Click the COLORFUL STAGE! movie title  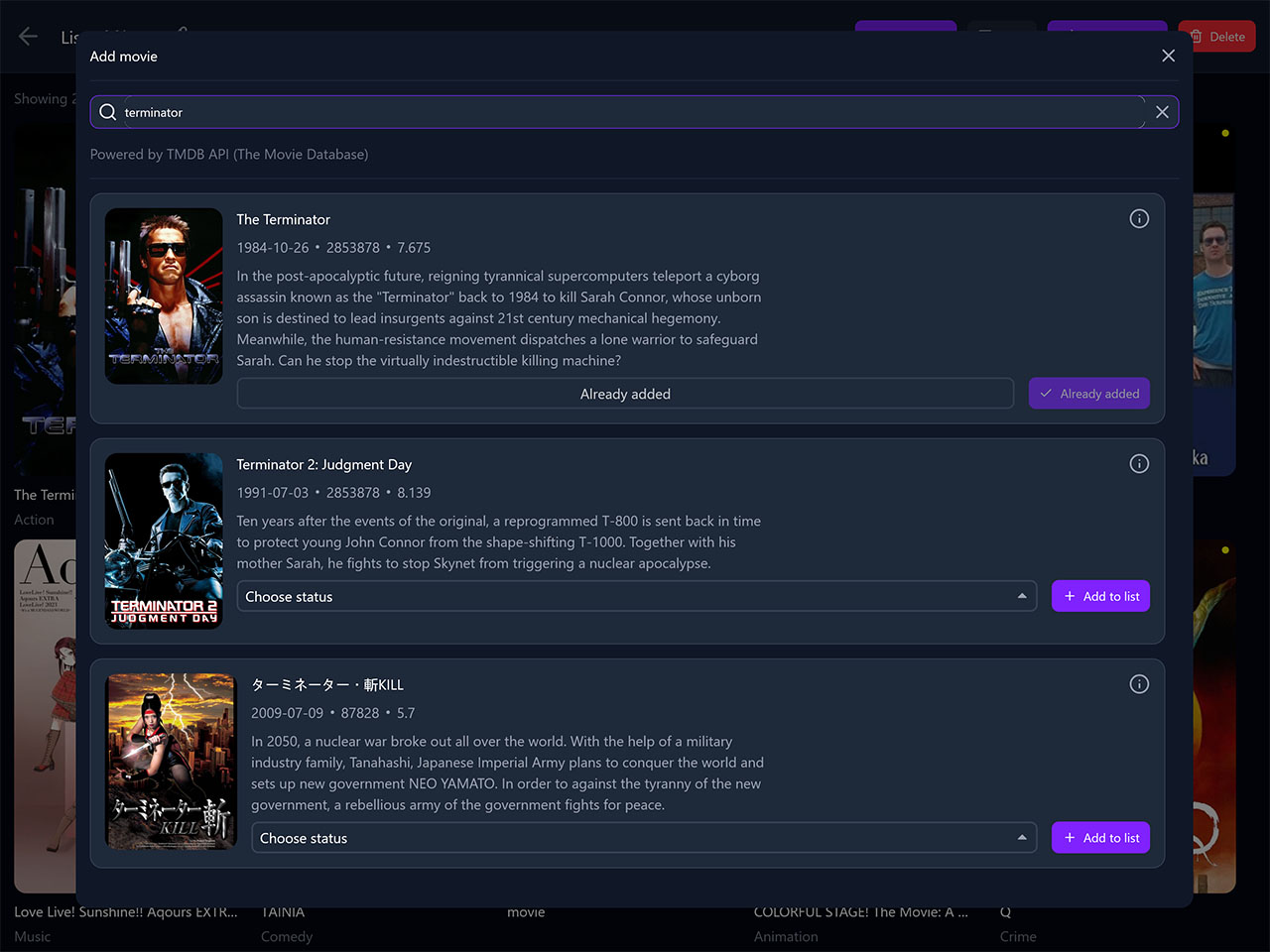861,911
